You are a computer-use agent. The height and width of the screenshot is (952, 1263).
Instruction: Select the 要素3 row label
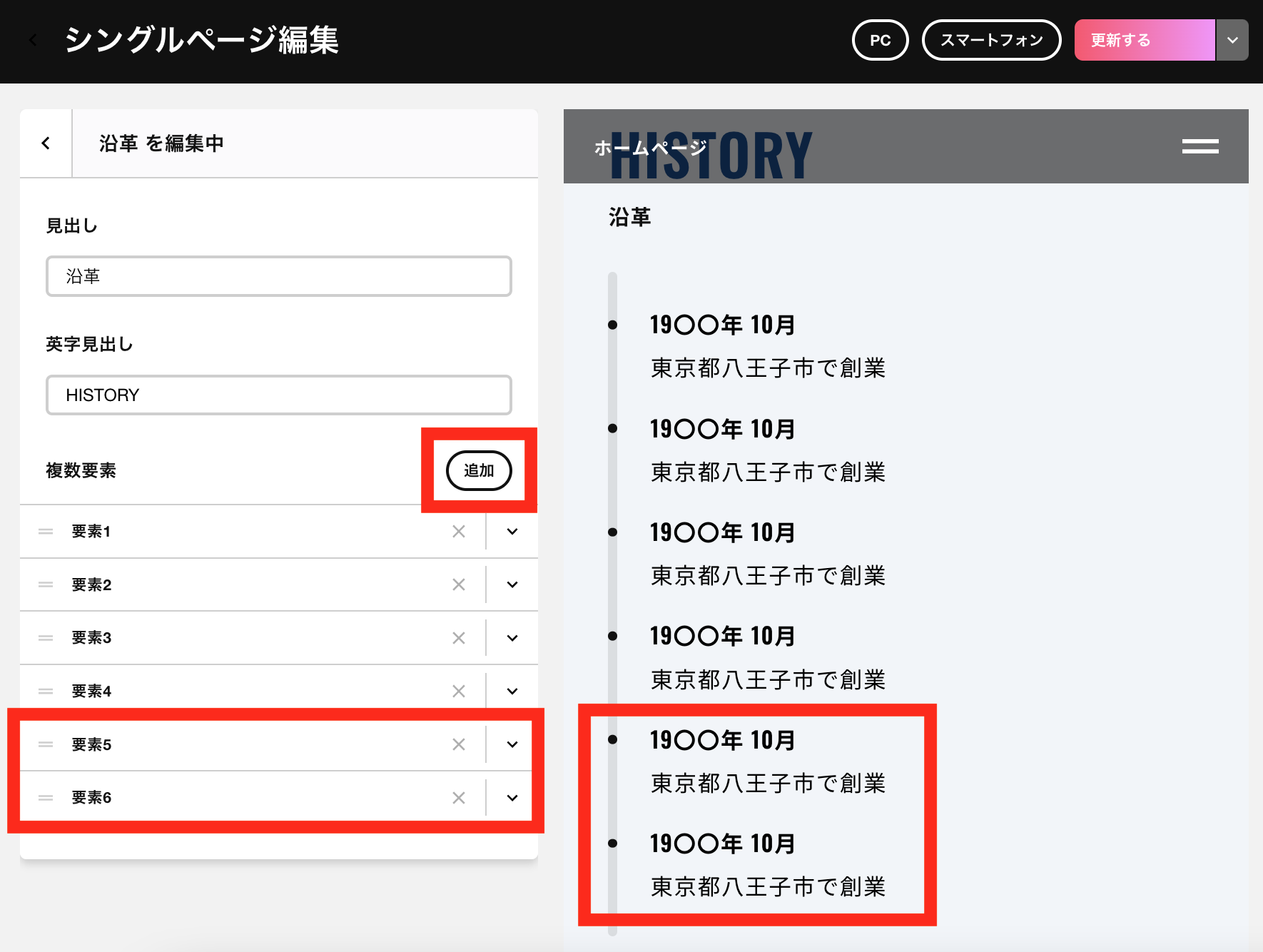pyautogui.click(x=91, y=638)
